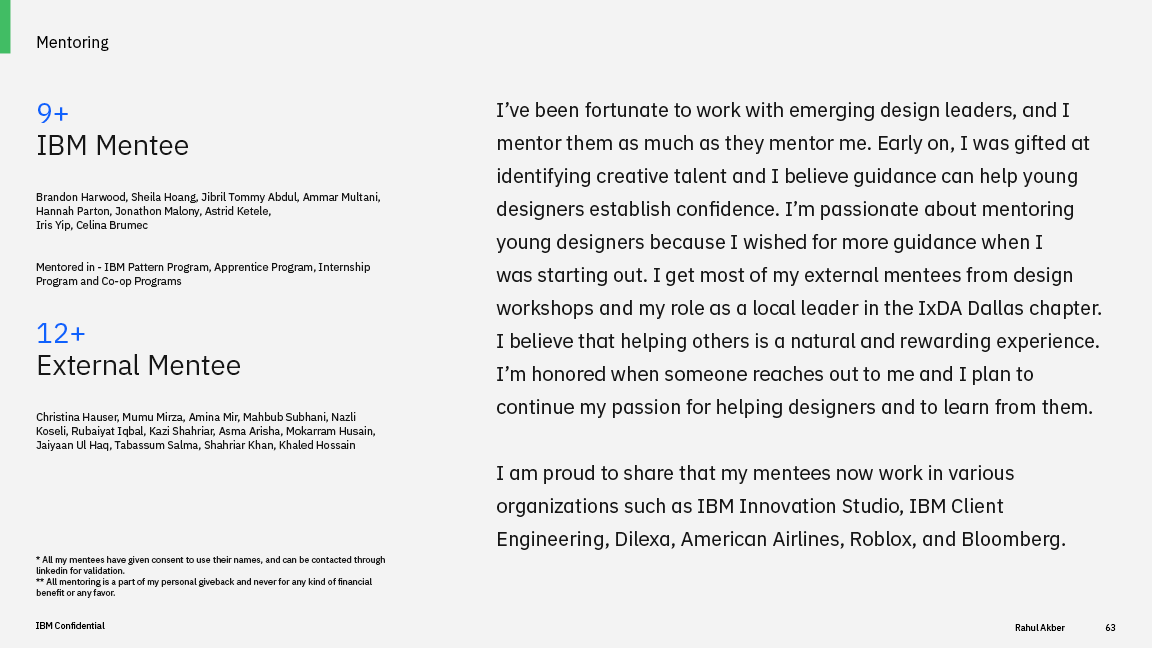Click the blue 12+ figure

61,334
